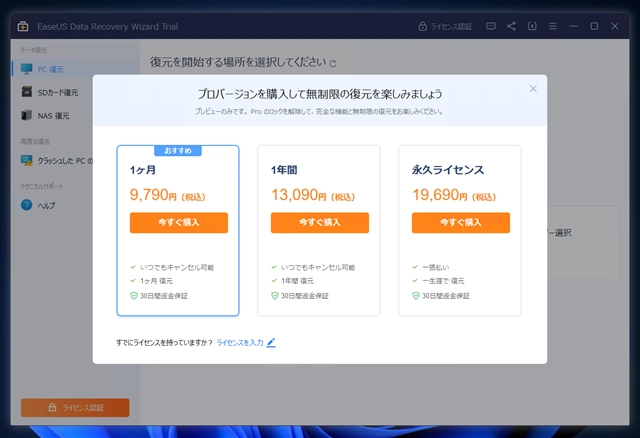640x438 pixels.
Task: Click shield icon in 1ヶ月 card
Action: coord(134,296)
